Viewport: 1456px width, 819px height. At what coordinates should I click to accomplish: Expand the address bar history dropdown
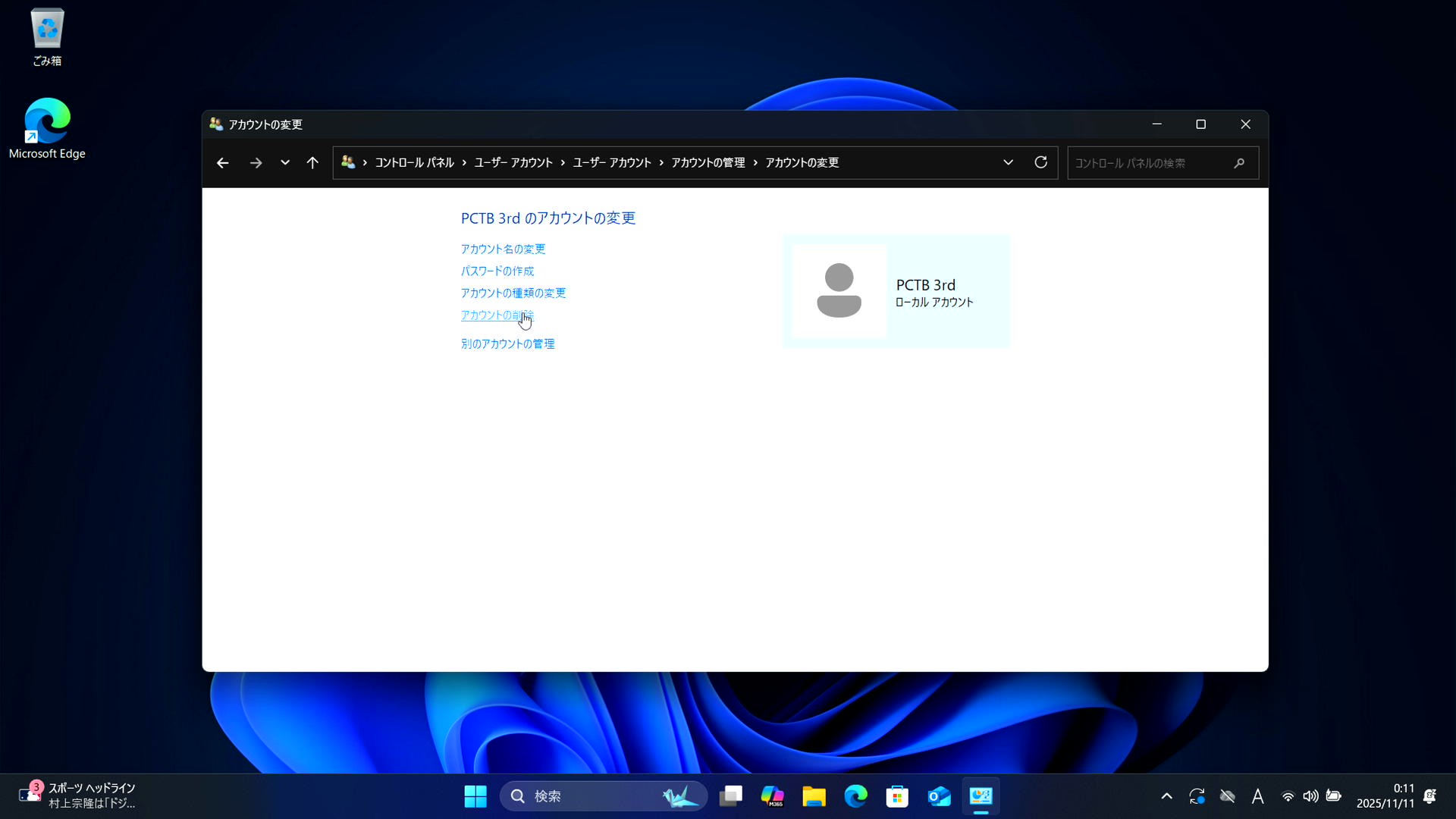[1008, 162]
